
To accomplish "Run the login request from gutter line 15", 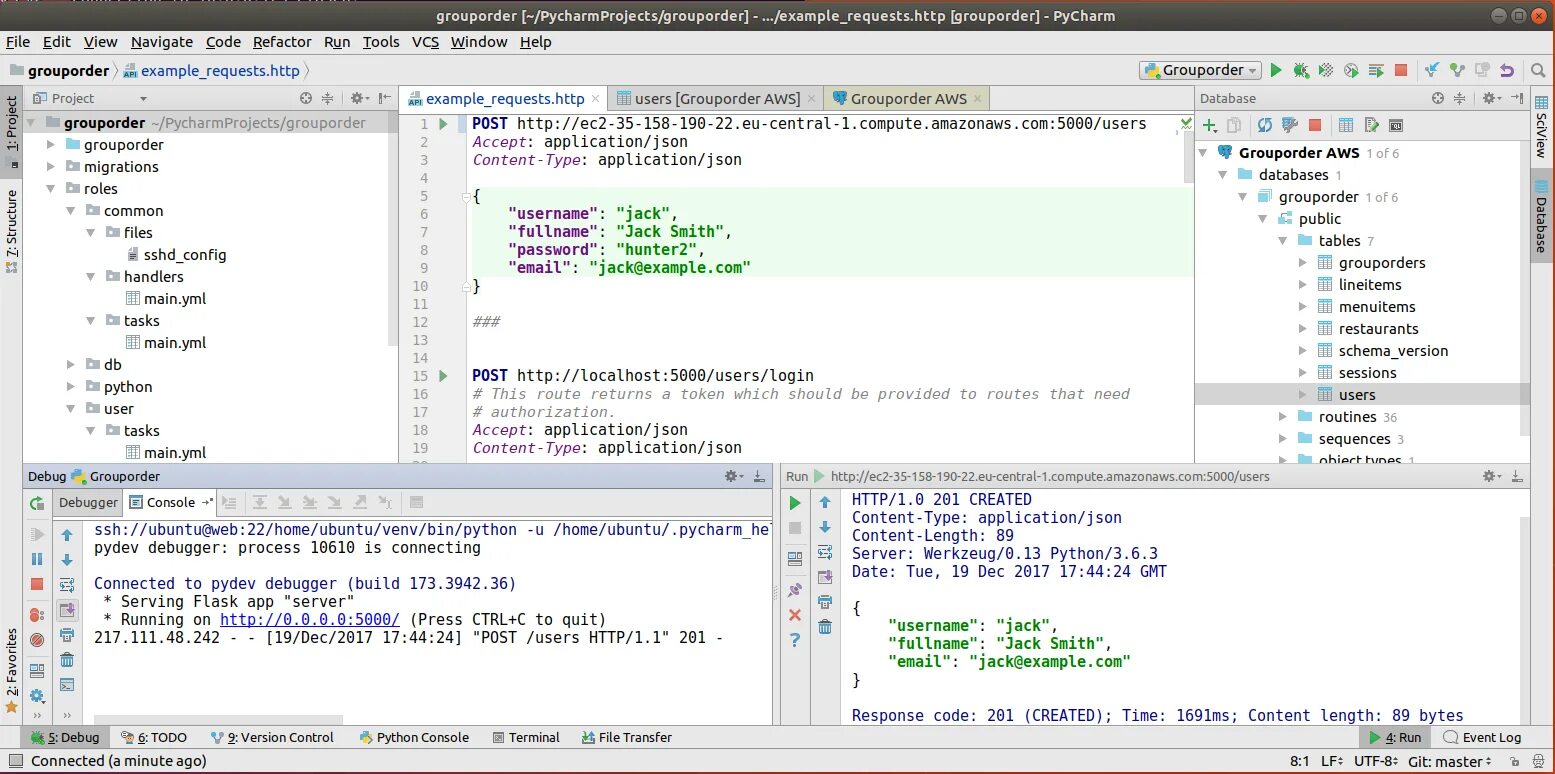I will click(444, 376).
